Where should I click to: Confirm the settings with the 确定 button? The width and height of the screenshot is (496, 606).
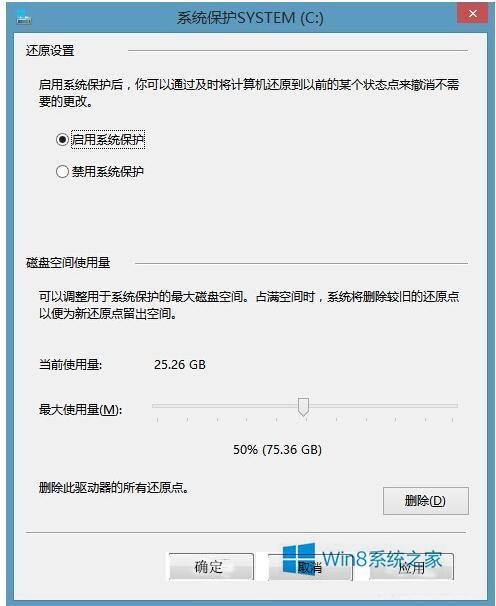211,567
